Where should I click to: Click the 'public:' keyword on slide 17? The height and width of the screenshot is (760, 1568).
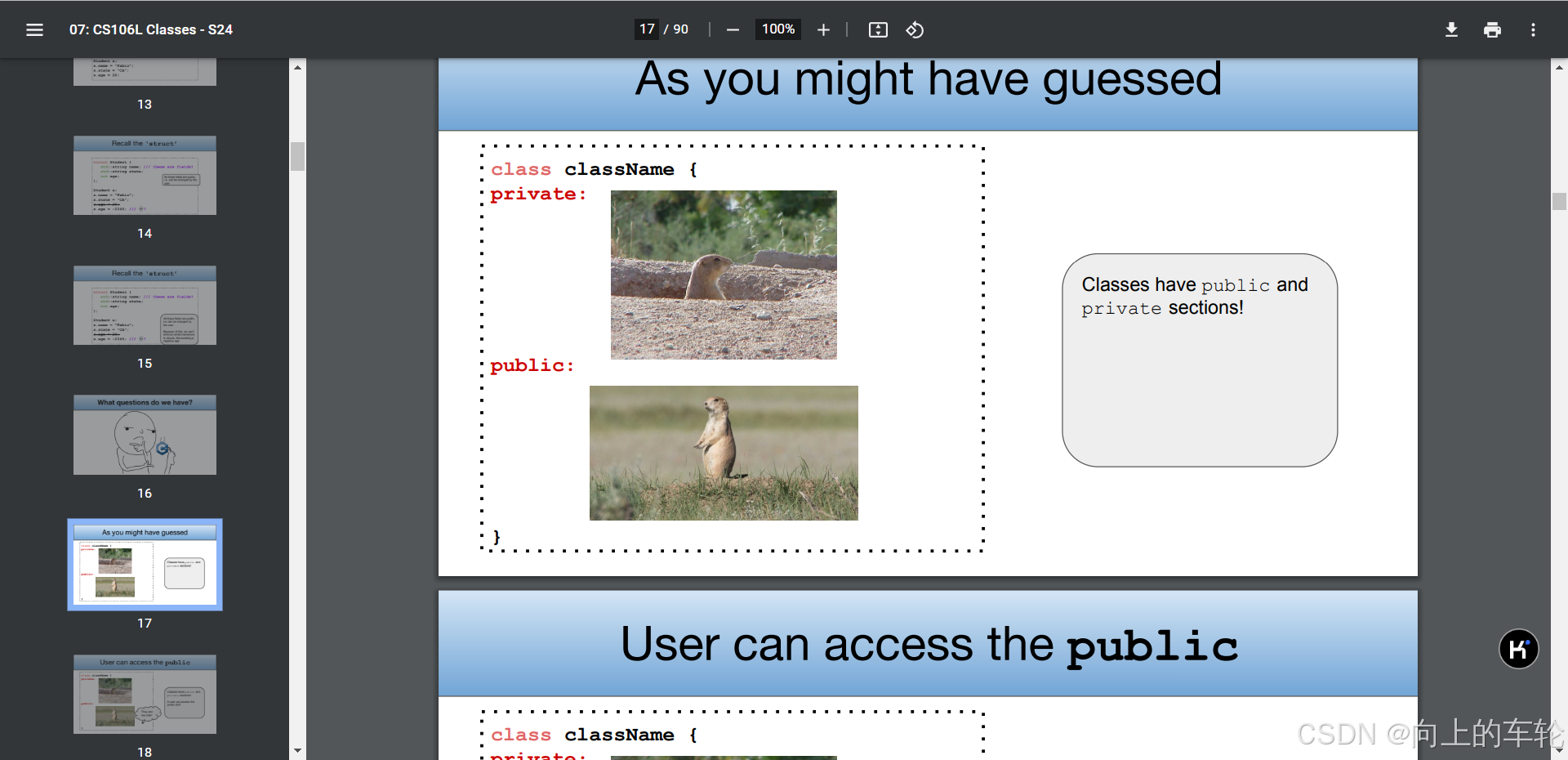coord(532,365)
